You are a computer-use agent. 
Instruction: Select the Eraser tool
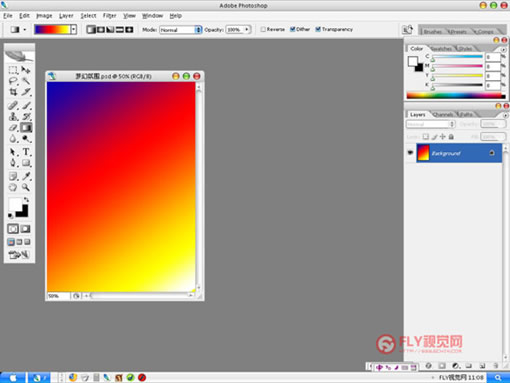tap(13, 128)
